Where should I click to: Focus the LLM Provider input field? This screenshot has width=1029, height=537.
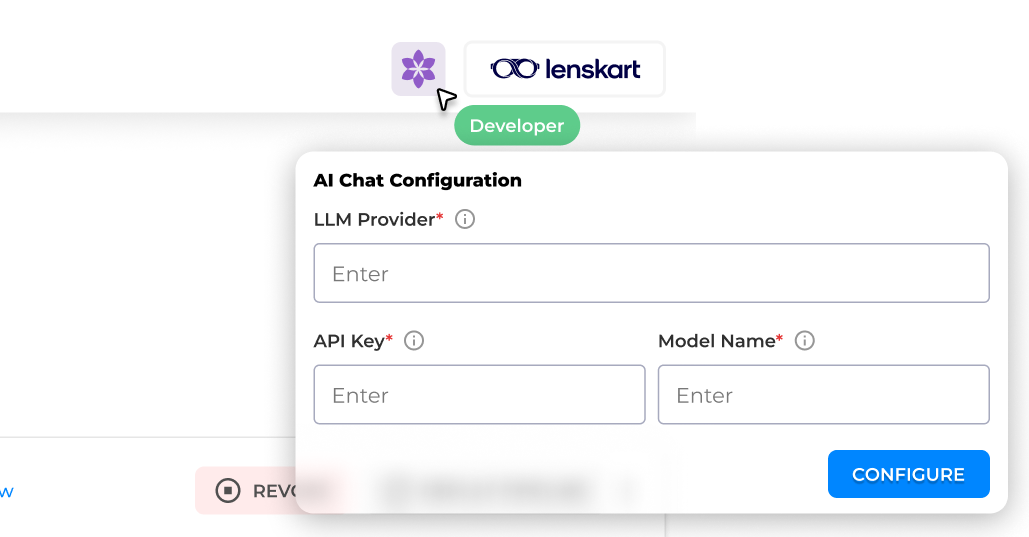pos(651,273)
